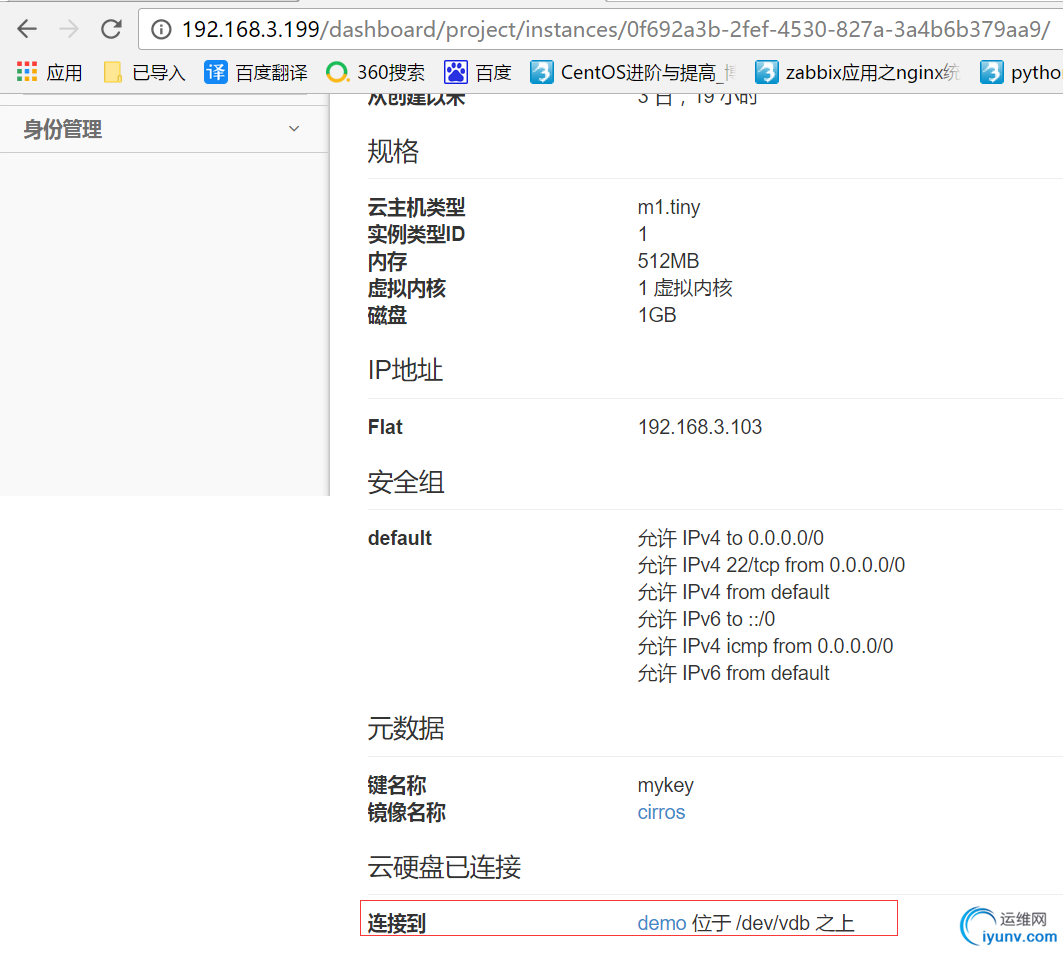The width and height of the screenshot is (1063, 953).
Task: Open the 应用 apps grid bookmark
Action: [x=49, y=72]
